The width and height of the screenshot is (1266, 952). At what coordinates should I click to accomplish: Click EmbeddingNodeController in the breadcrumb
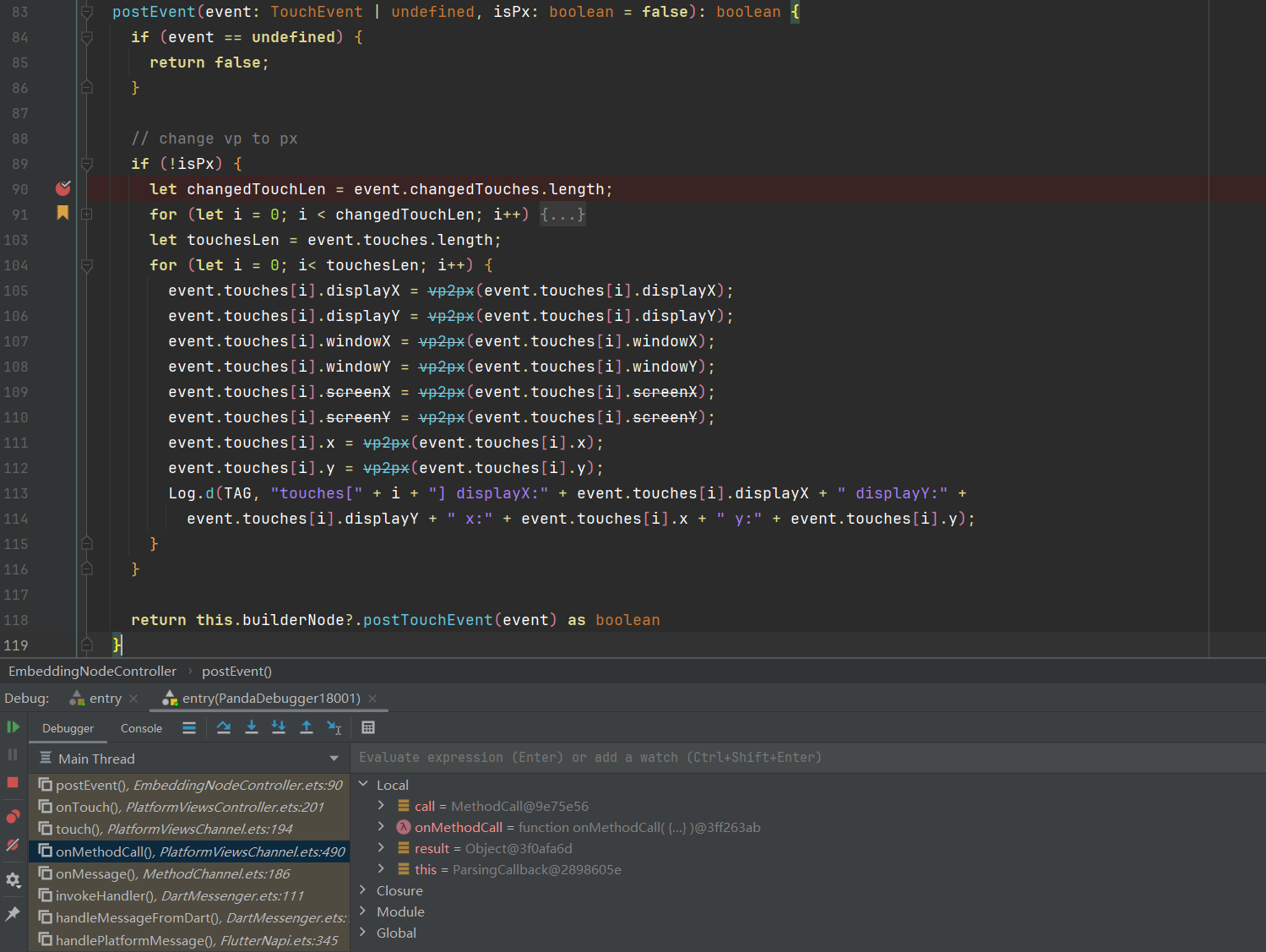[93, 672]
